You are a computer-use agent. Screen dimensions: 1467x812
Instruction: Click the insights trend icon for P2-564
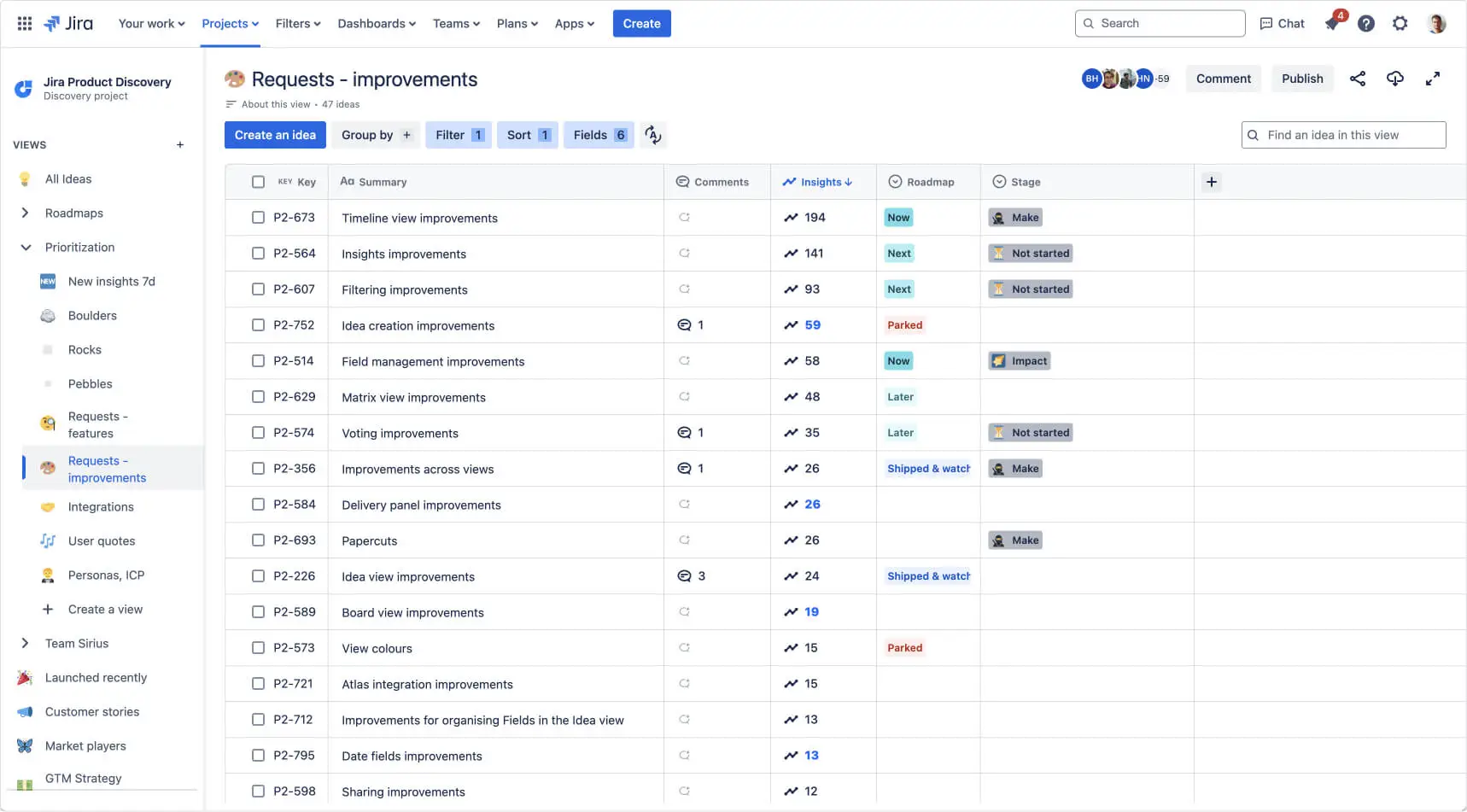coord(792,254)
